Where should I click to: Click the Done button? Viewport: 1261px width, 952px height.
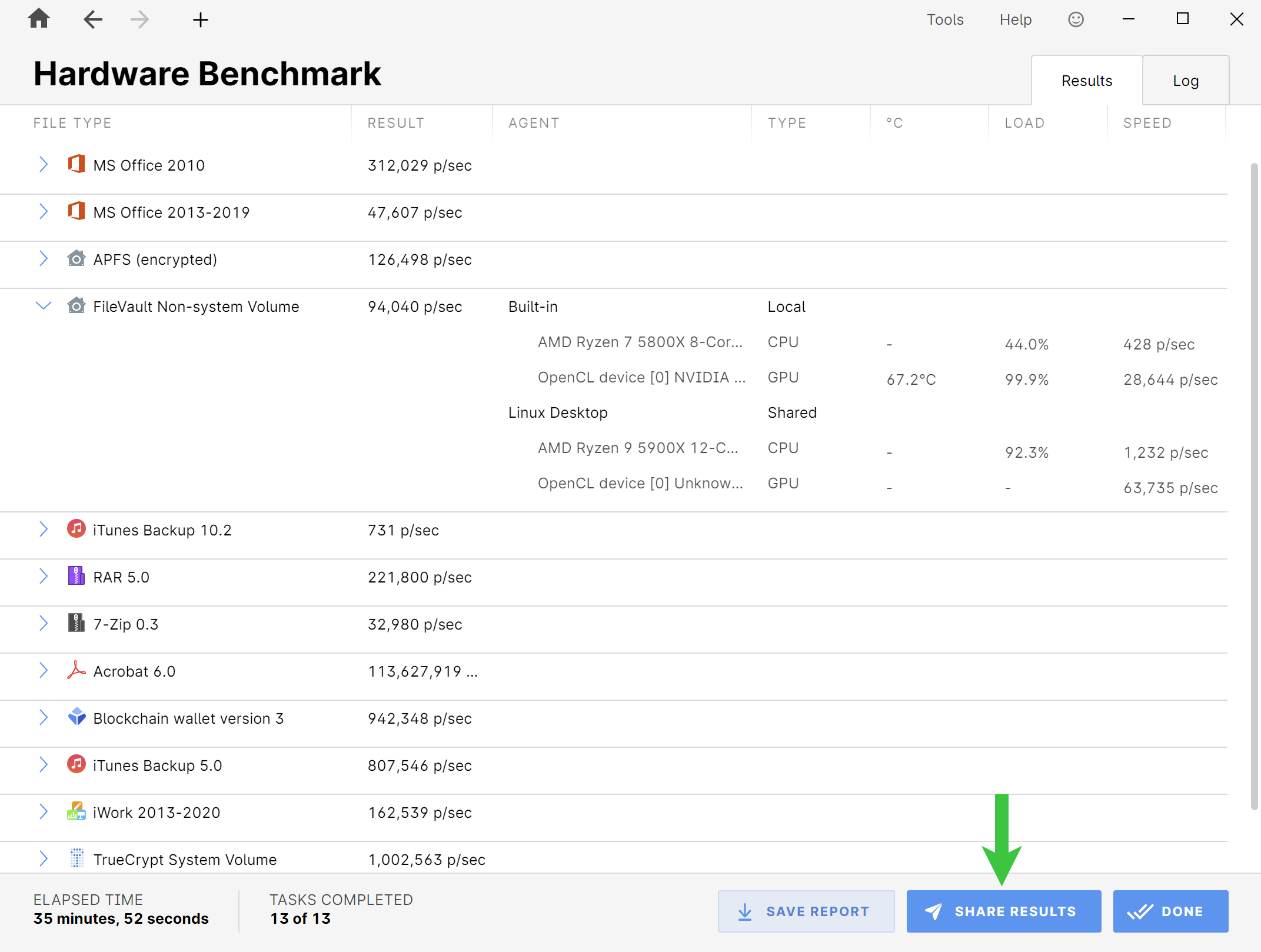(1170, 911)
